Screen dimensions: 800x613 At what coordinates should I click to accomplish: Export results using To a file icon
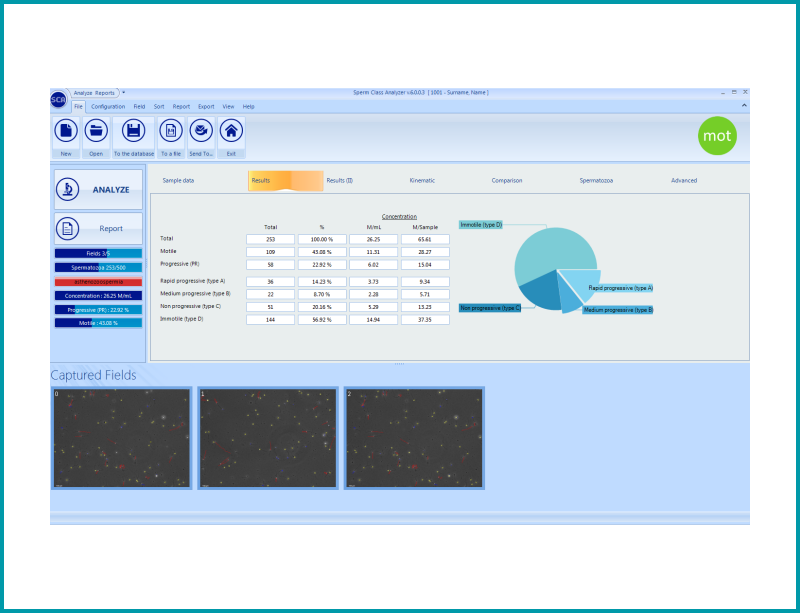coord(171,131)
